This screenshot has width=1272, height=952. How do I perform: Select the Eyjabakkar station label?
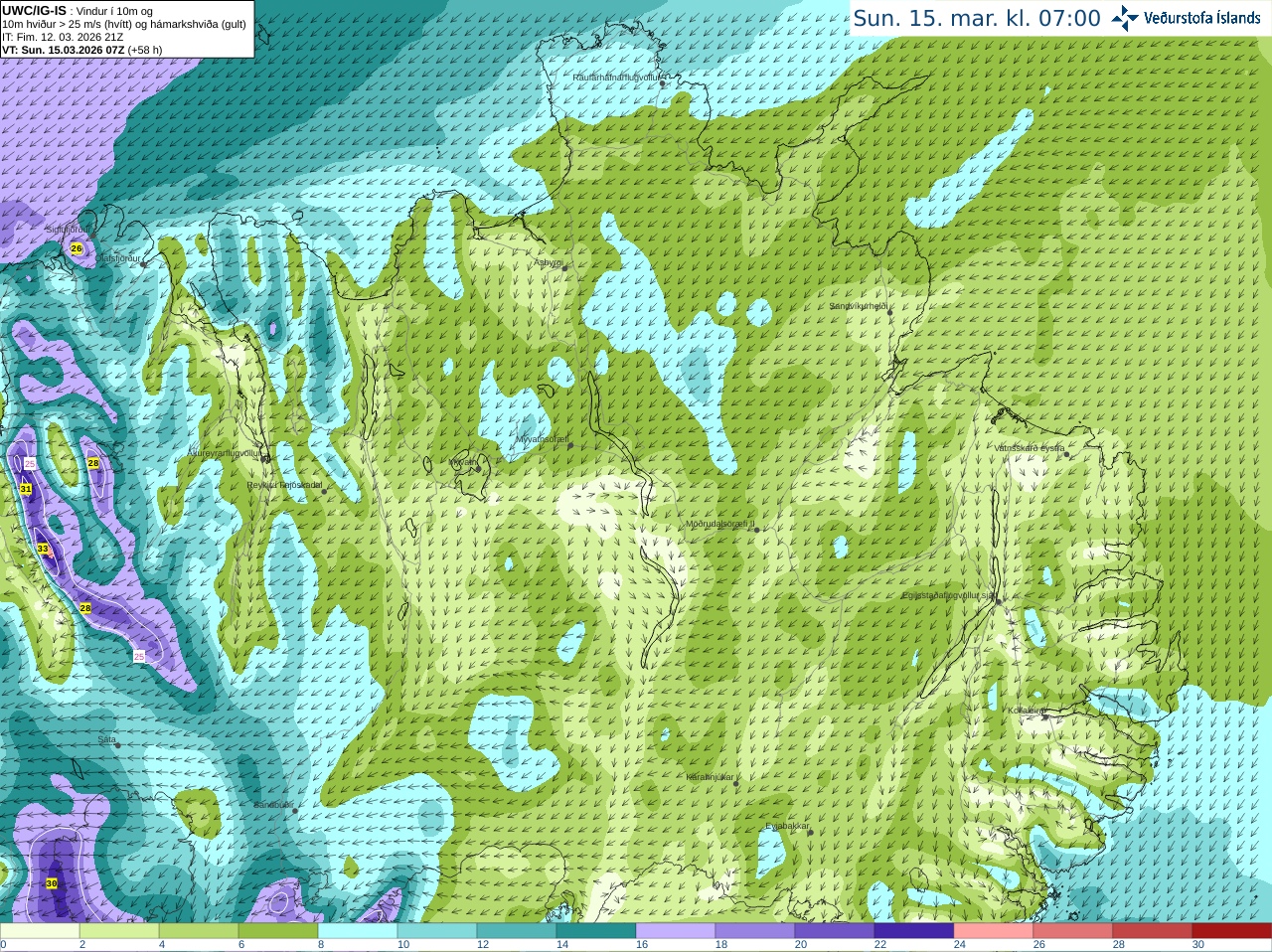click(788, 826)
